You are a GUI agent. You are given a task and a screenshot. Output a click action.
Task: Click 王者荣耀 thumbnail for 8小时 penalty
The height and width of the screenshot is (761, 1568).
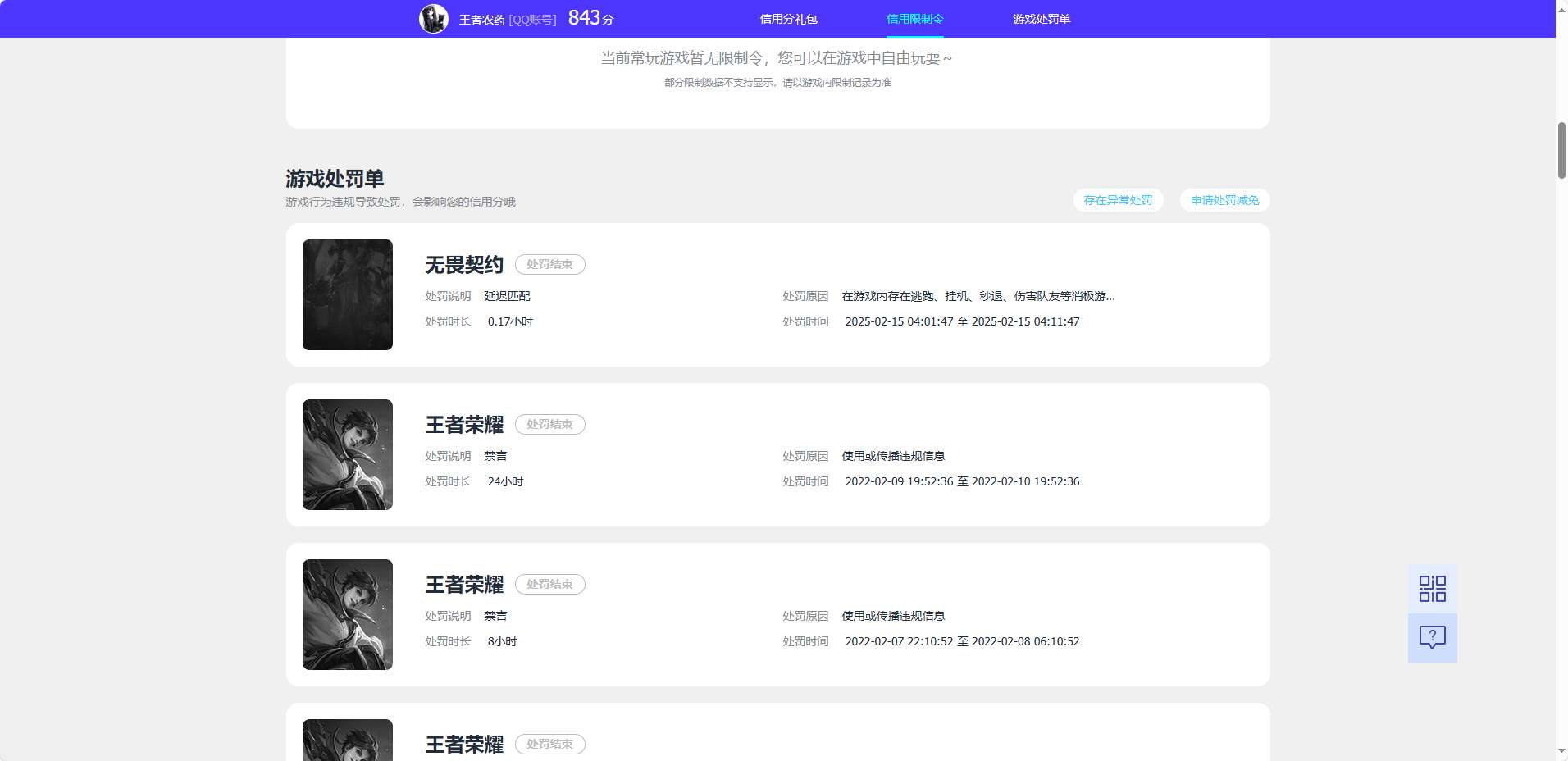pos(348,614)
